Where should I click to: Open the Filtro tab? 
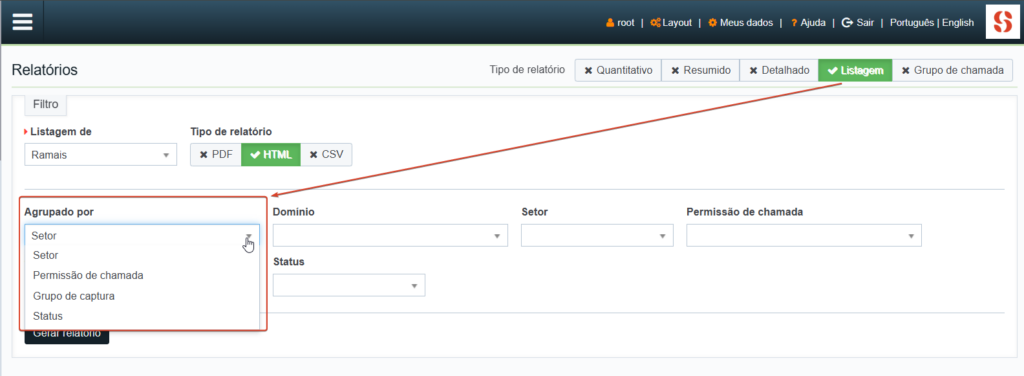[46, 104]
